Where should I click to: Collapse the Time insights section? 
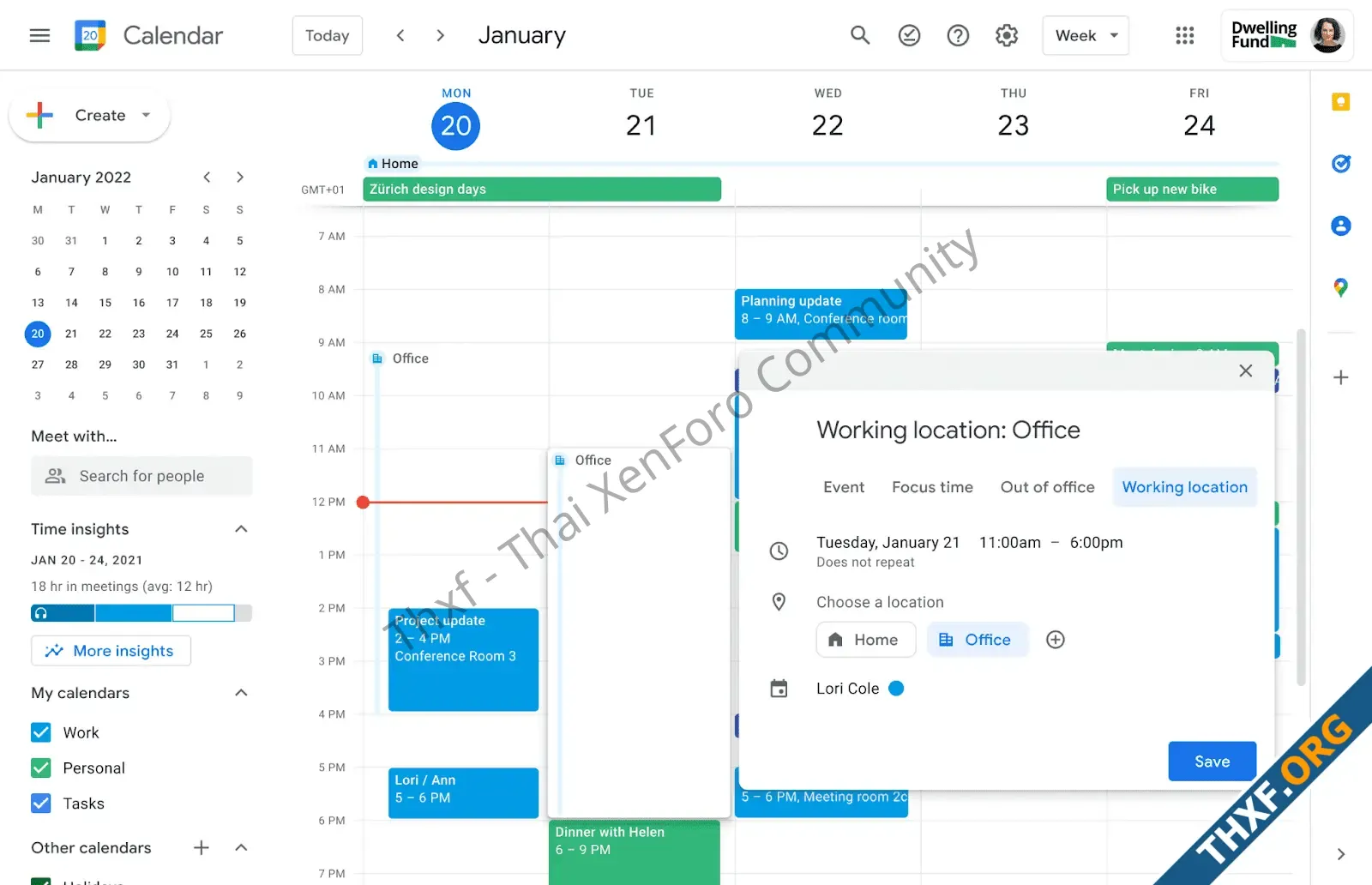pyautogui.click(x=241, y=529)
